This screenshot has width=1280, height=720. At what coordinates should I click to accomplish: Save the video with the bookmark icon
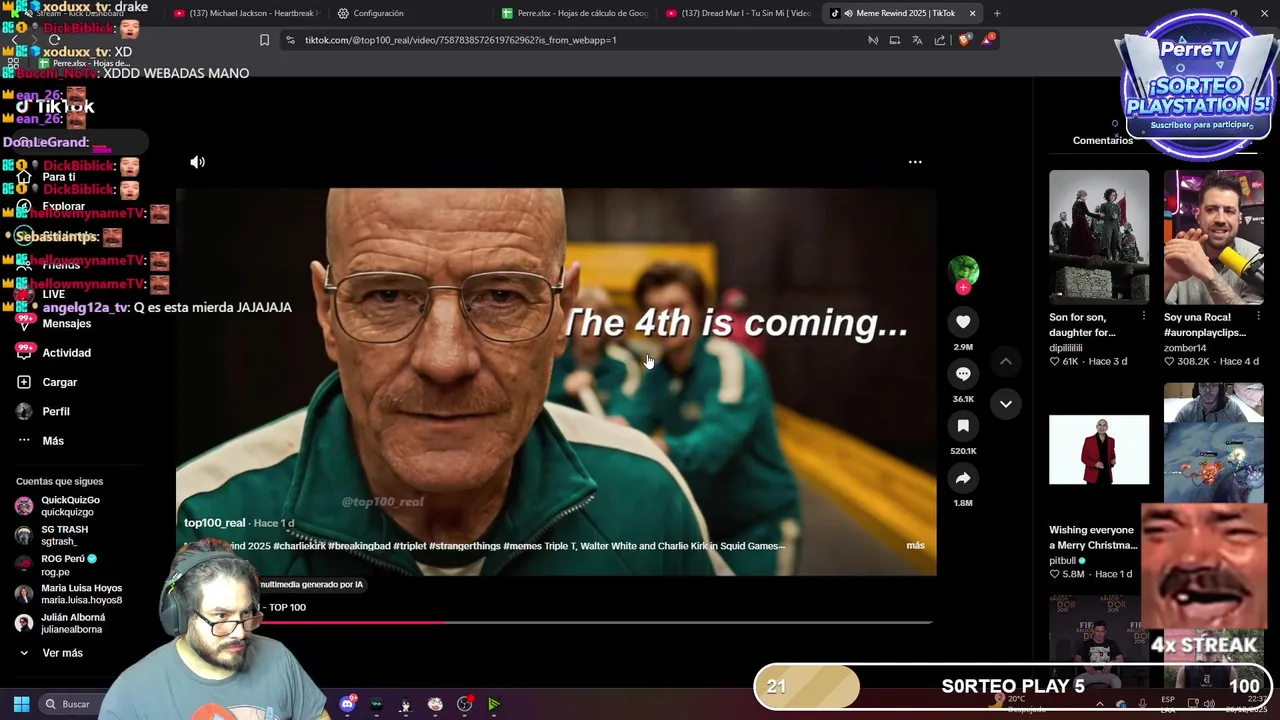[963, 426]
